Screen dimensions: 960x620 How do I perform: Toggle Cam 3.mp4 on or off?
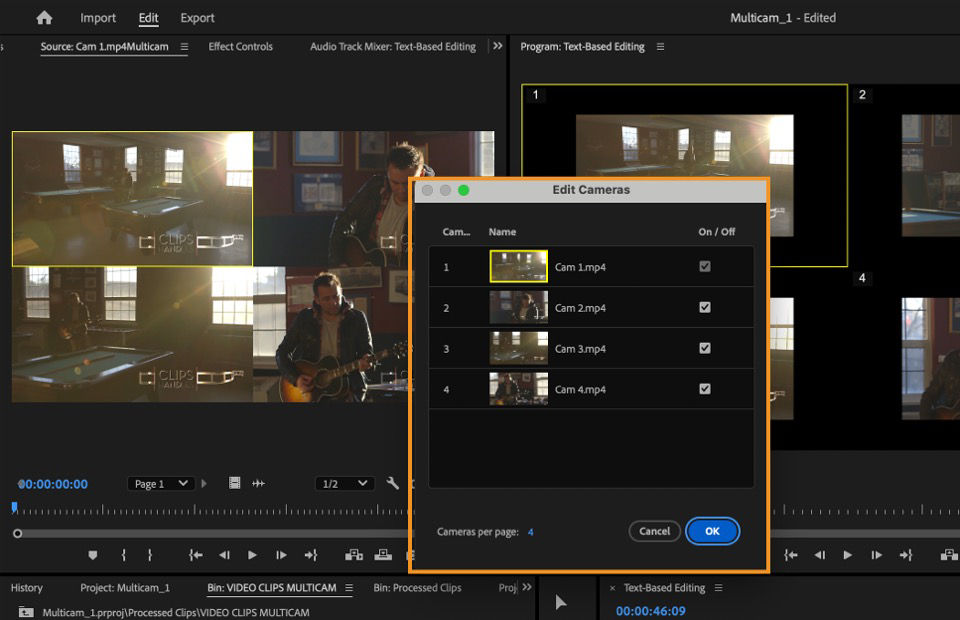[704, 347]
